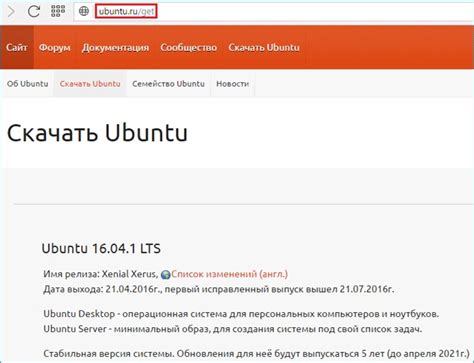The image size is (474, 363).
Task: Open Документация in top menu
Action: tap(115, 48)
